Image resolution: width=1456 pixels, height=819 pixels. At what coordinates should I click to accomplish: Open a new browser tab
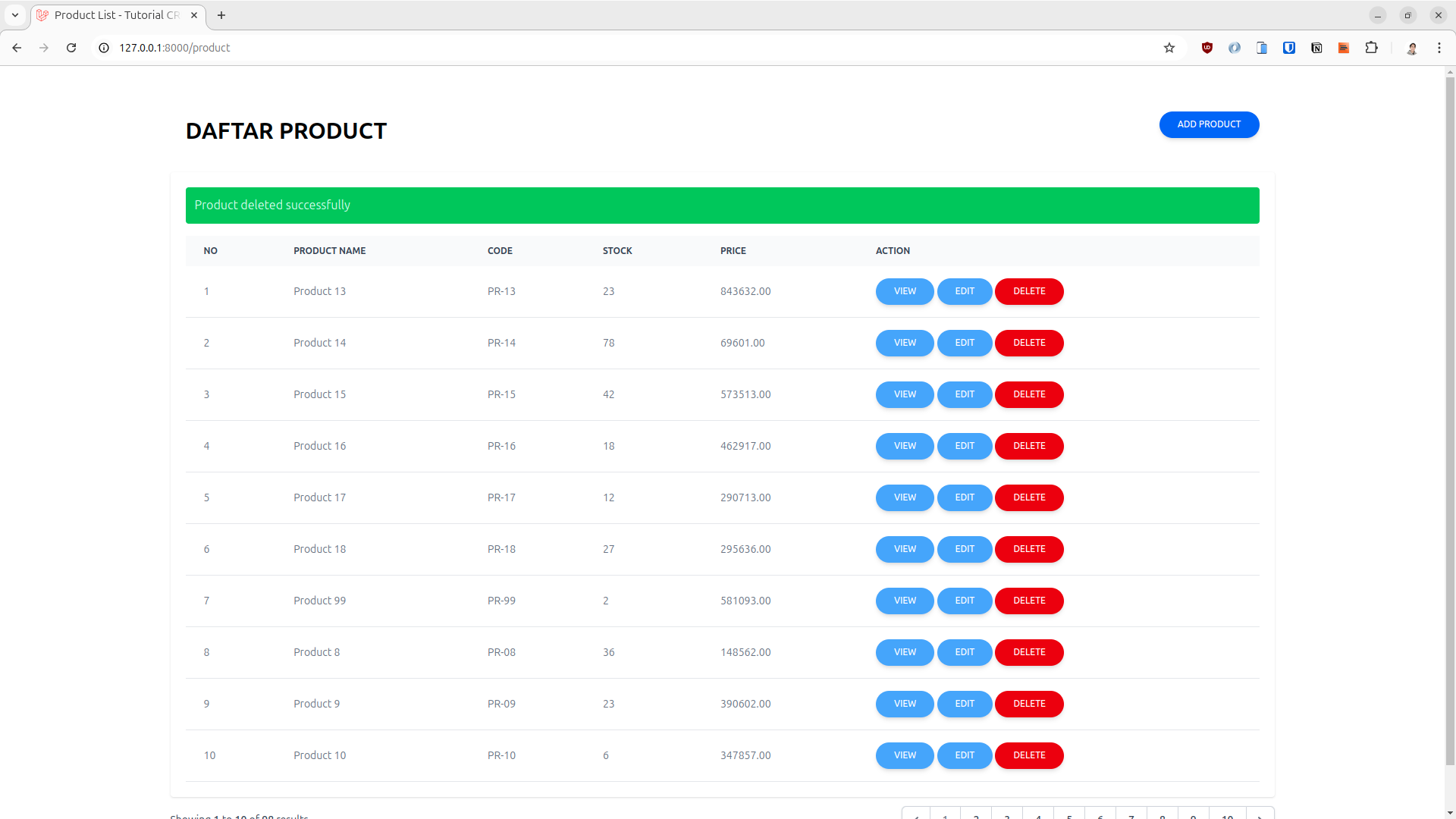(221, 14)
